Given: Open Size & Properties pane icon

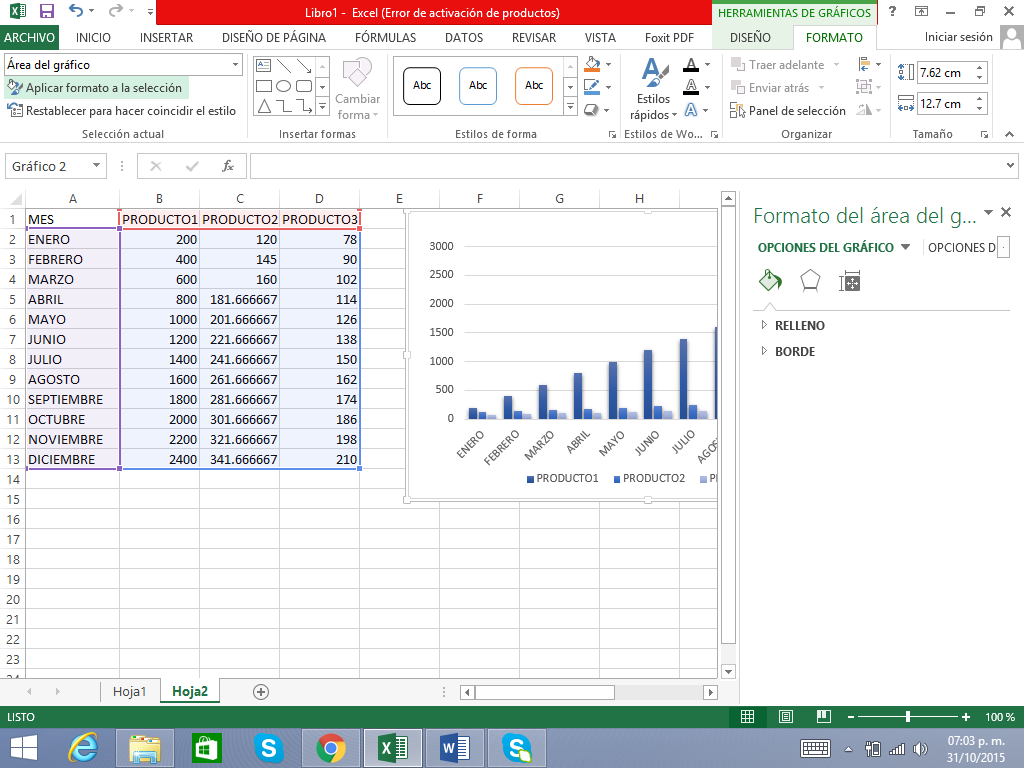Looking at the screenshot, I should pyautogui.click(x=850, y=281).
